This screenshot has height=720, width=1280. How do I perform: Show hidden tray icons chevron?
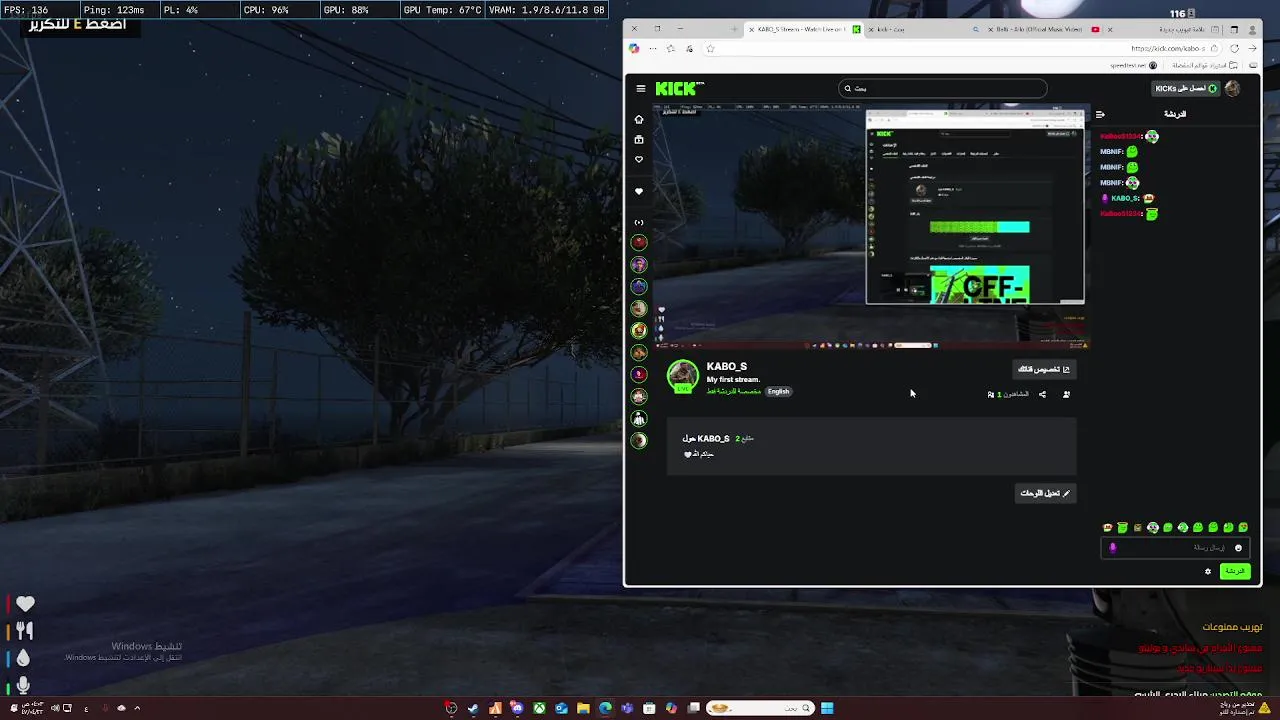coord(137,708)
